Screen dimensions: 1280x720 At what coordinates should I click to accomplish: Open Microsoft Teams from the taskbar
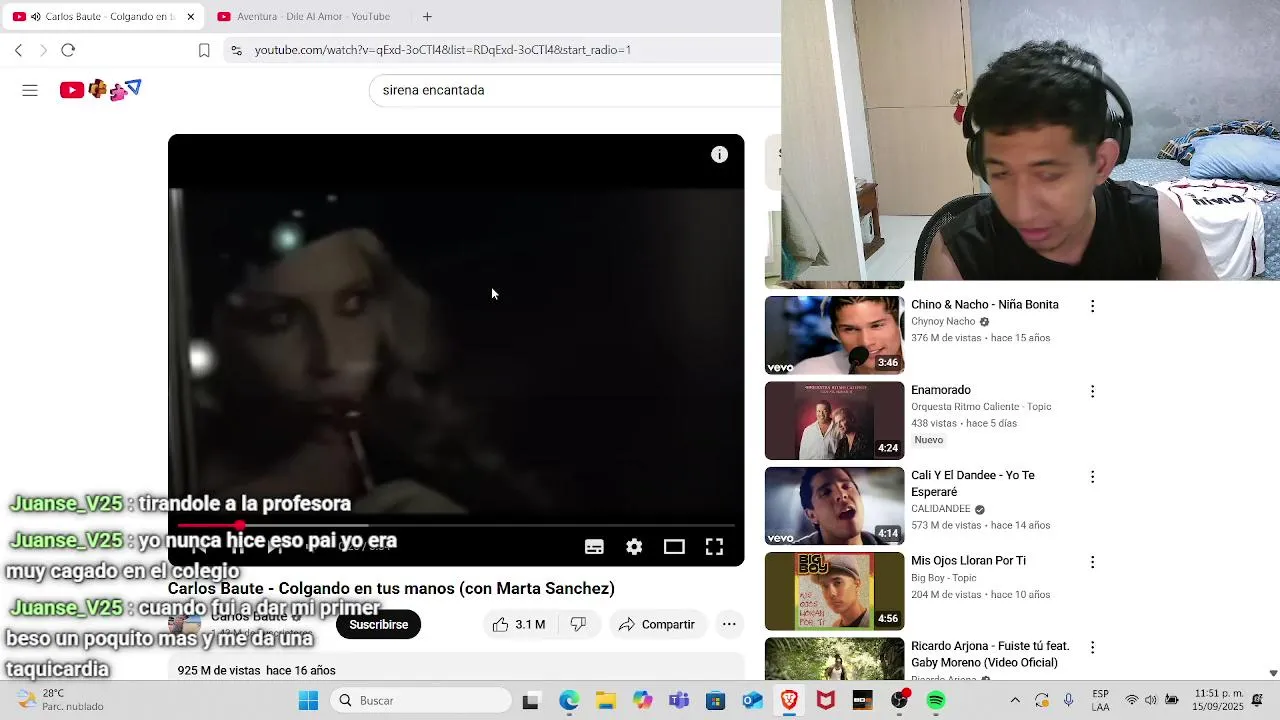pyautogui.click(x=679, y=701)
